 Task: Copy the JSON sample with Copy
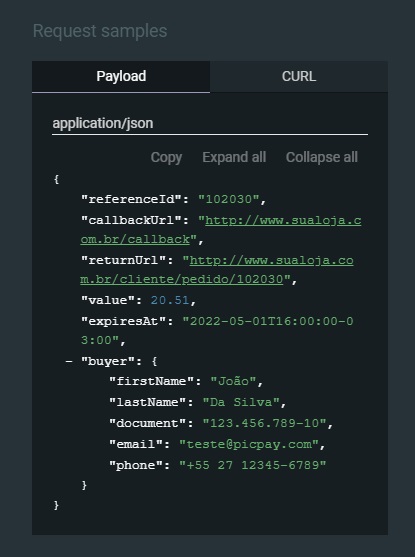[166, 157]
